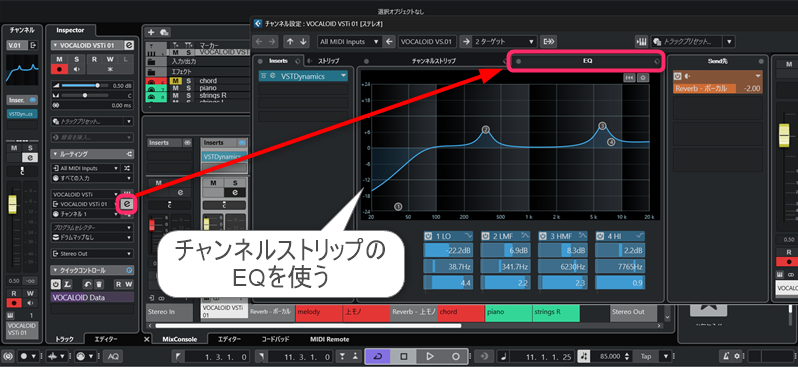Click the Tap tempo button
Image resolution: width=798 pixels, height=367 pixels.
point(646,356)
